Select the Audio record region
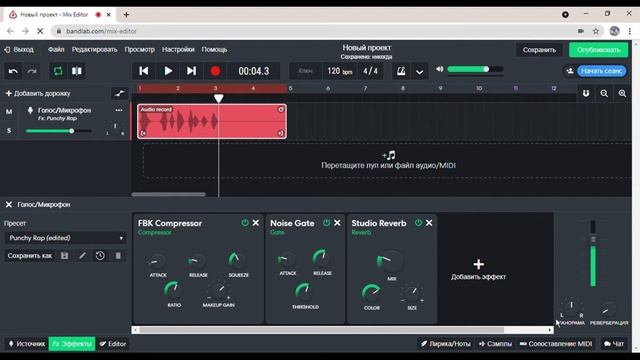640x360 pixels. tap(212, 121)
